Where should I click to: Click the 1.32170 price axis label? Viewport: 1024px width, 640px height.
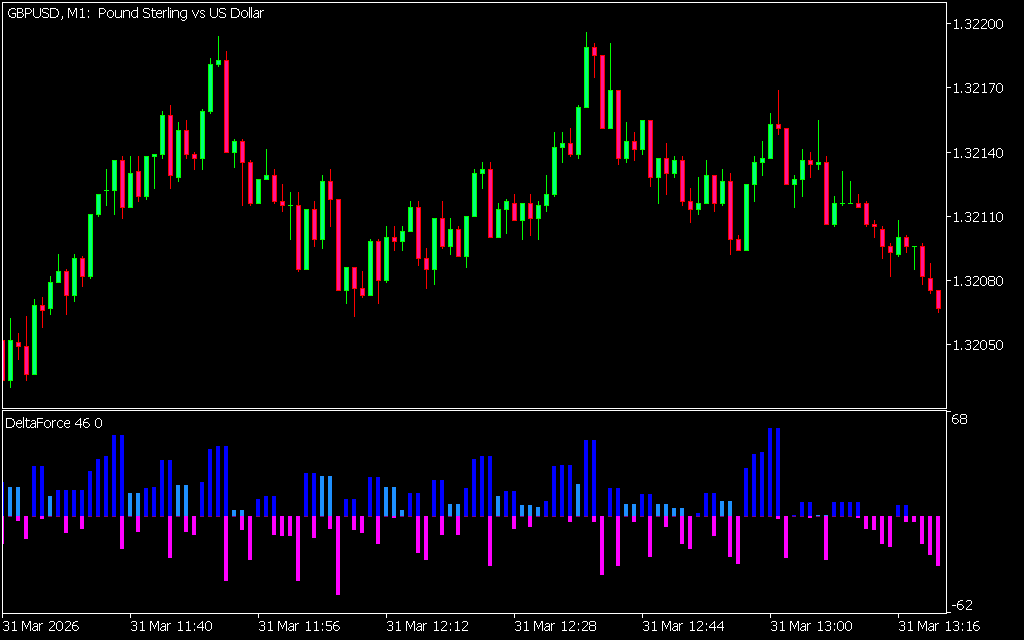tap(980, 89)
